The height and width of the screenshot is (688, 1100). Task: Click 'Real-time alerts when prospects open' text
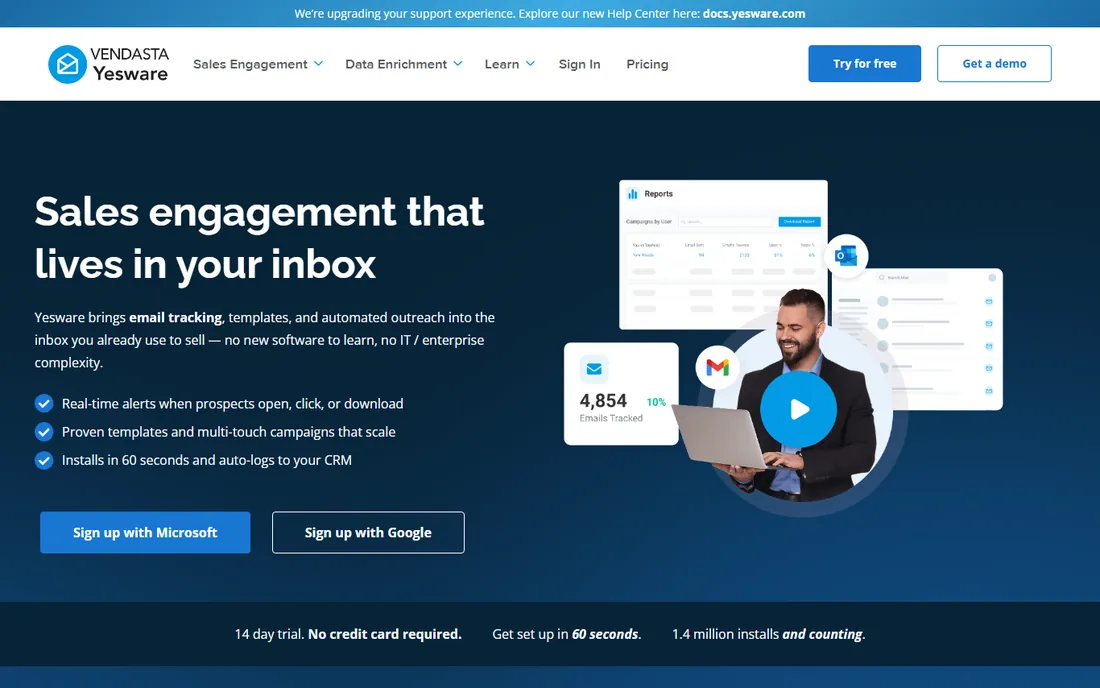pyautogui.click(x=232, y=403)
